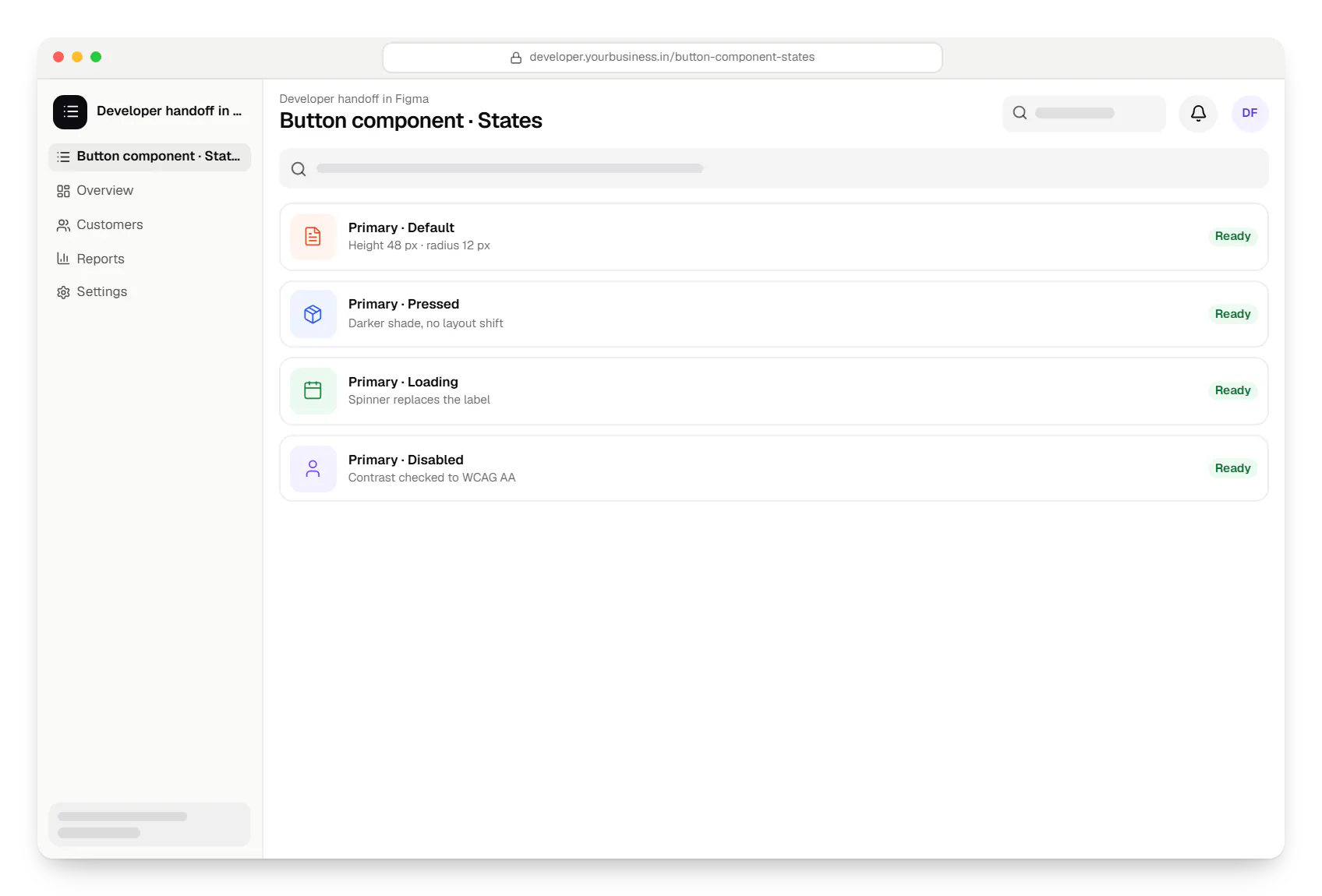The height and width of the screenshot is (896, 1322).
Task: Click Ready badge on Primary · Disabled
Action: coord(1232,468)
